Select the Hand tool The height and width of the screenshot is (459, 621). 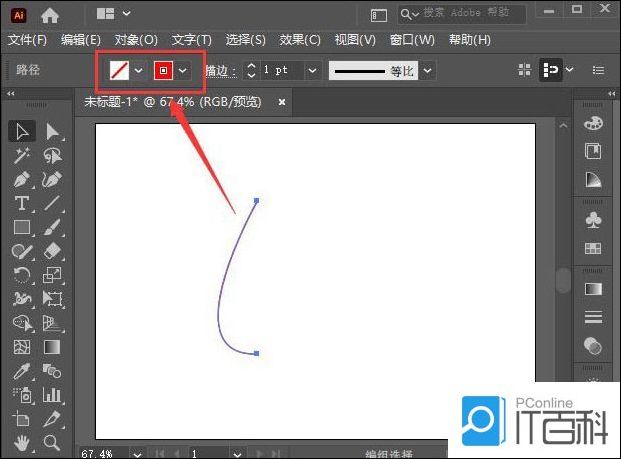[22, 442]
